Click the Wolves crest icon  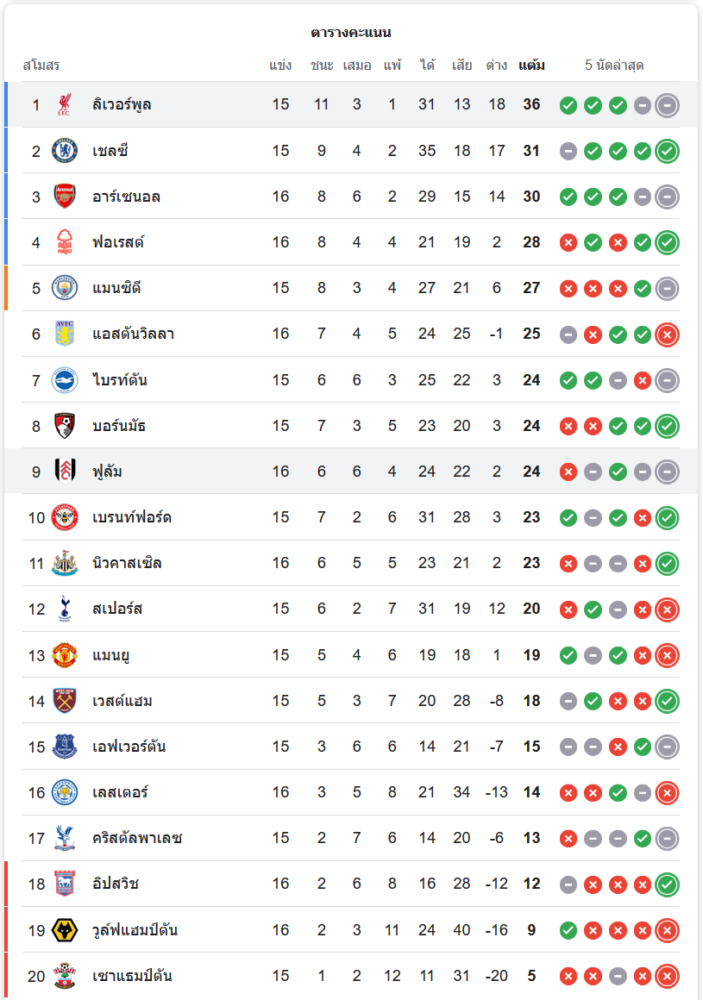pos(65,930)
